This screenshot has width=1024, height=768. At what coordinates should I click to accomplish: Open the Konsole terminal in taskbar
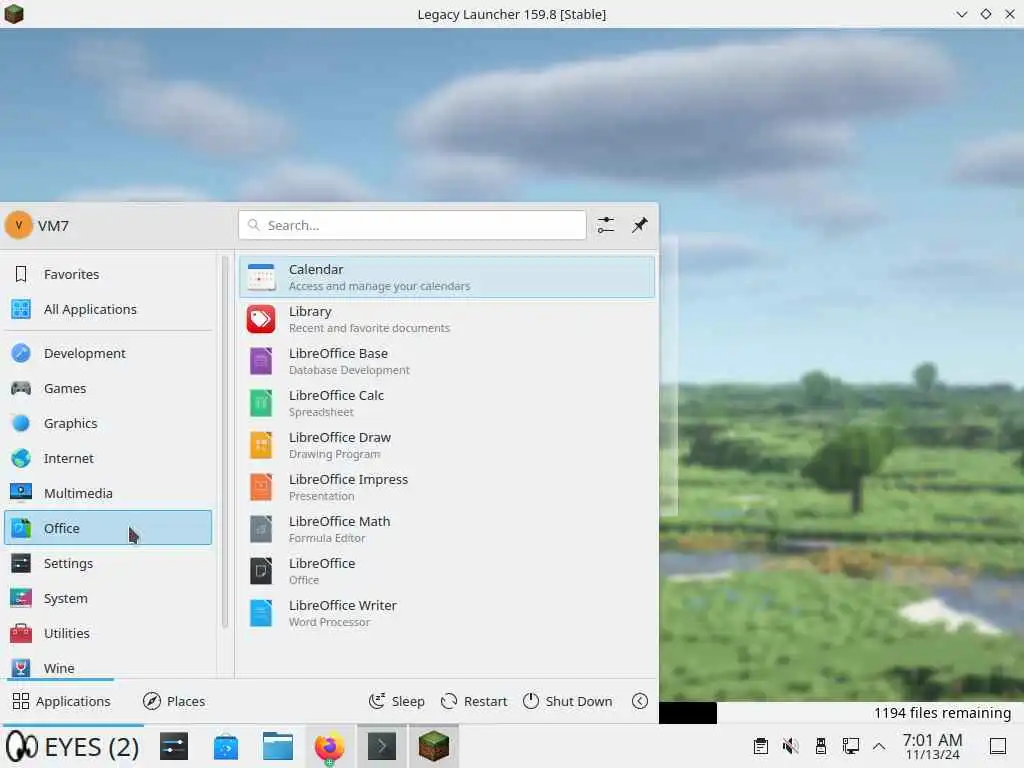[382, 747]
